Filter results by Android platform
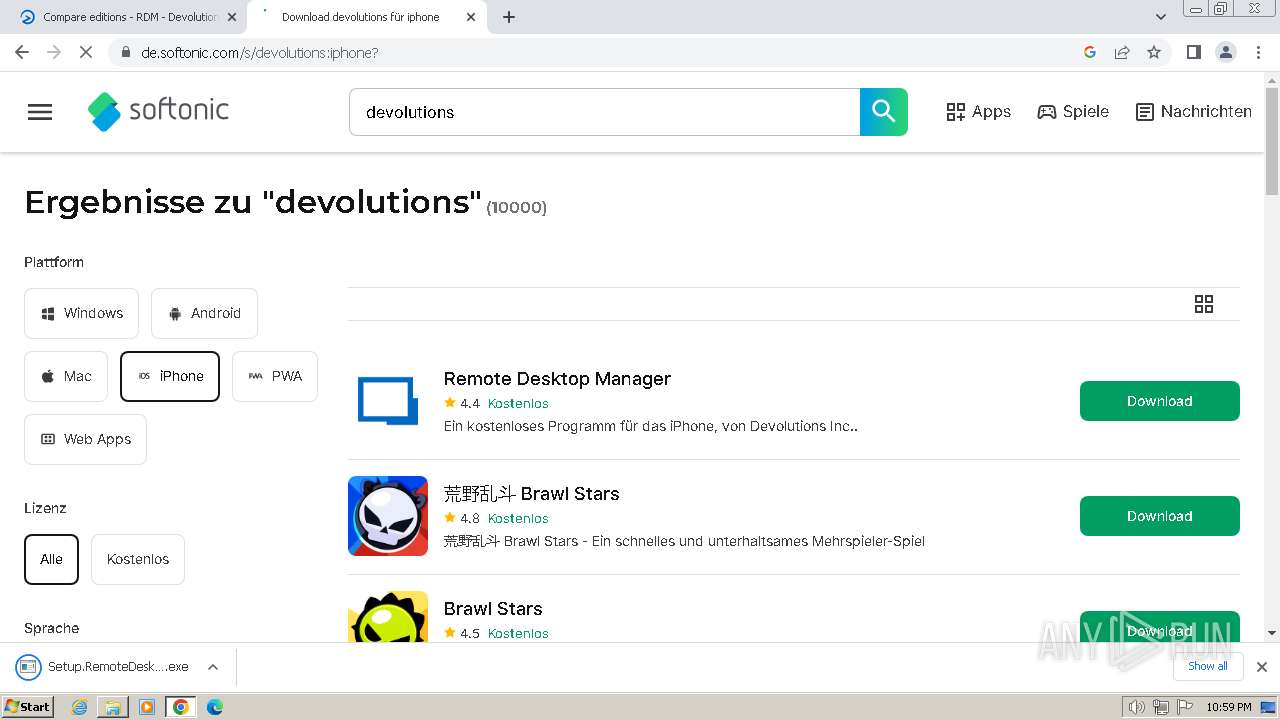Image resolution: width=1280 pixels, height=720 pixels. click(x=204, y=313)
